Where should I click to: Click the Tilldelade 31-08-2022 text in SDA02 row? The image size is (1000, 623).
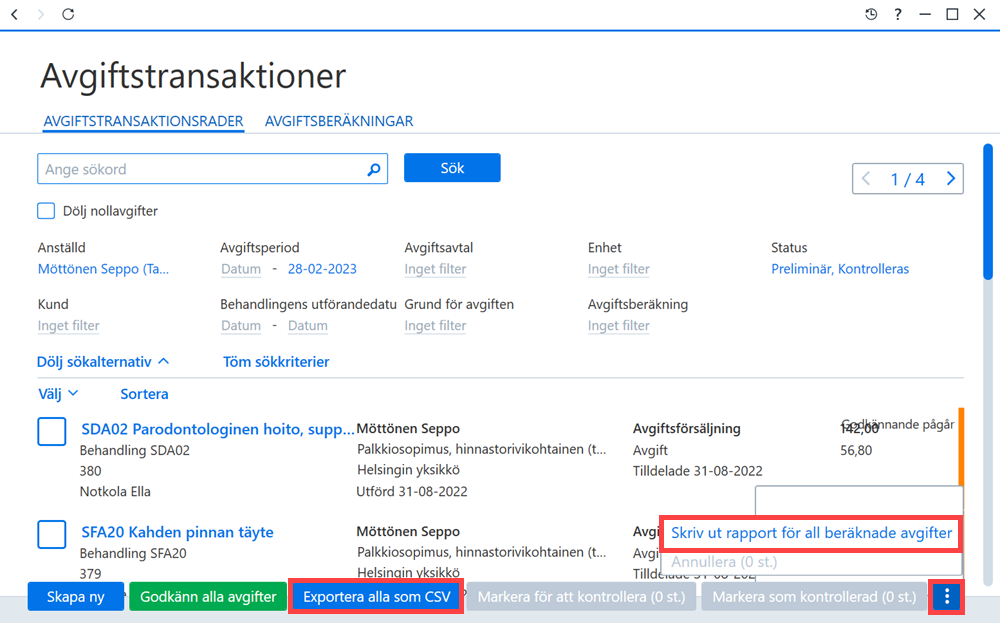698,471
